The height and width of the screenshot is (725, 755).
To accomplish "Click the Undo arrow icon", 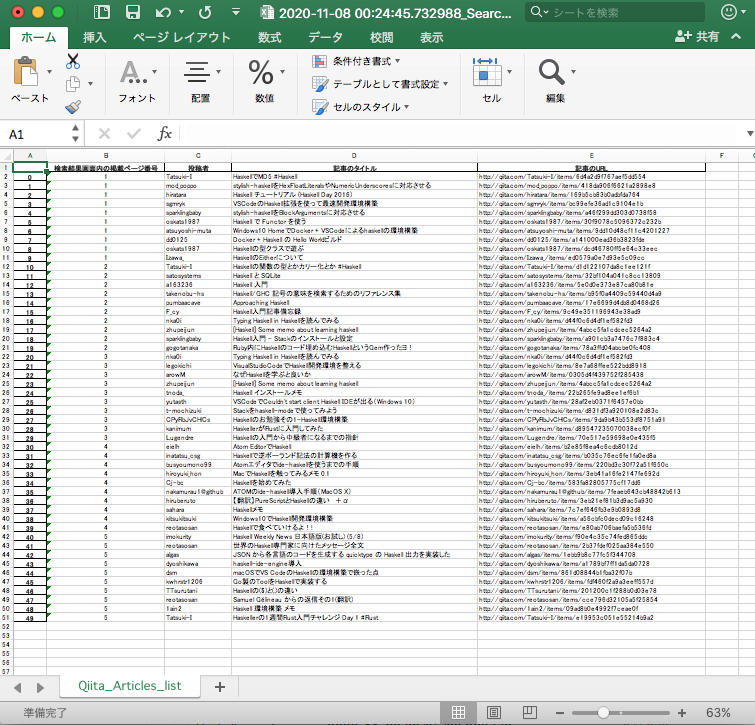I will click(163, 12).
